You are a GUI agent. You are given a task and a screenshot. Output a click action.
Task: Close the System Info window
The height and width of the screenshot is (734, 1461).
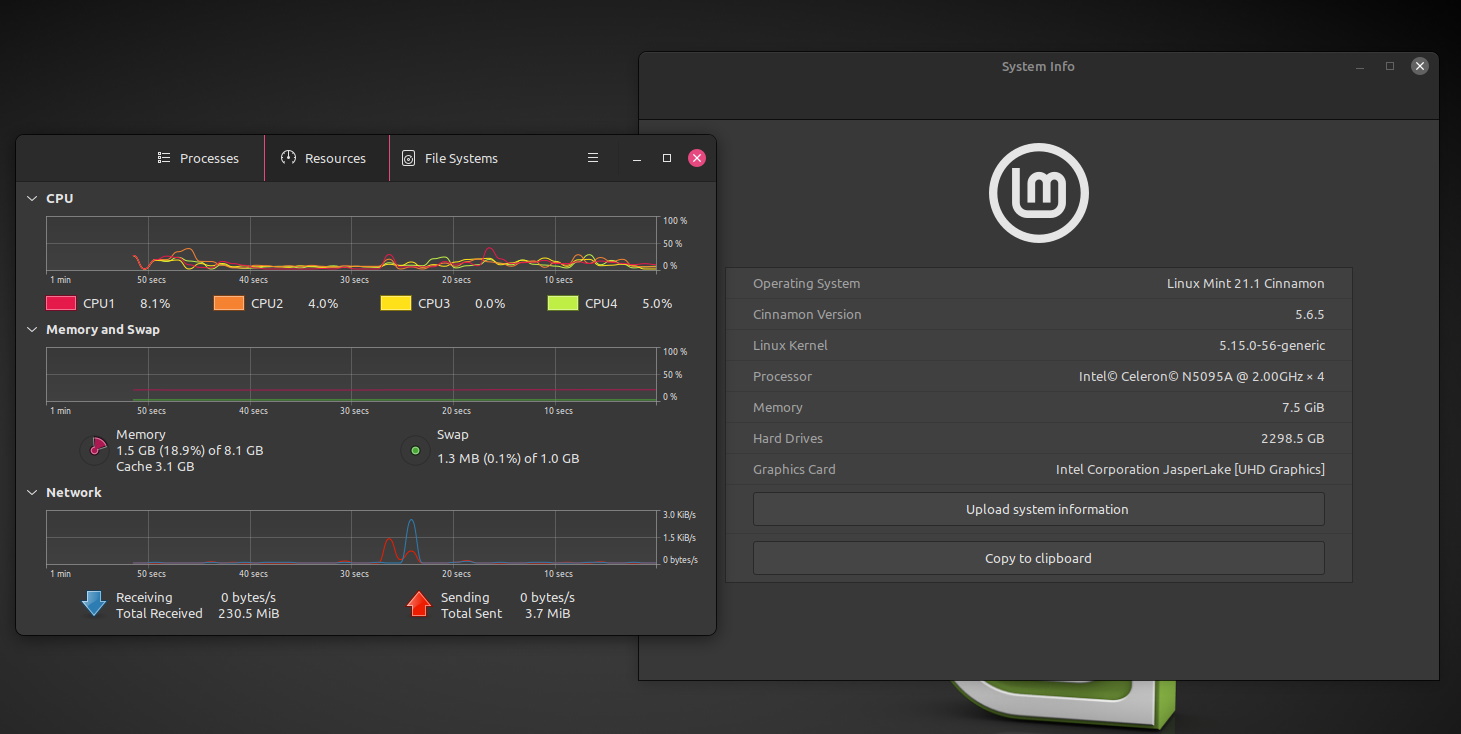tap(1420, 66)
